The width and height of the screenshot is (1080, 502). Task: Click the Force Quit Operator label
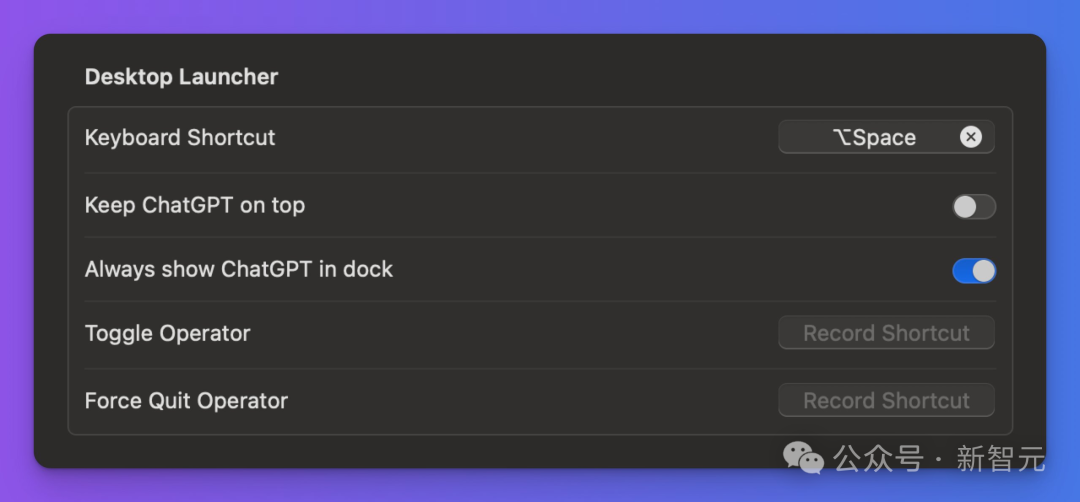[186, 401]
